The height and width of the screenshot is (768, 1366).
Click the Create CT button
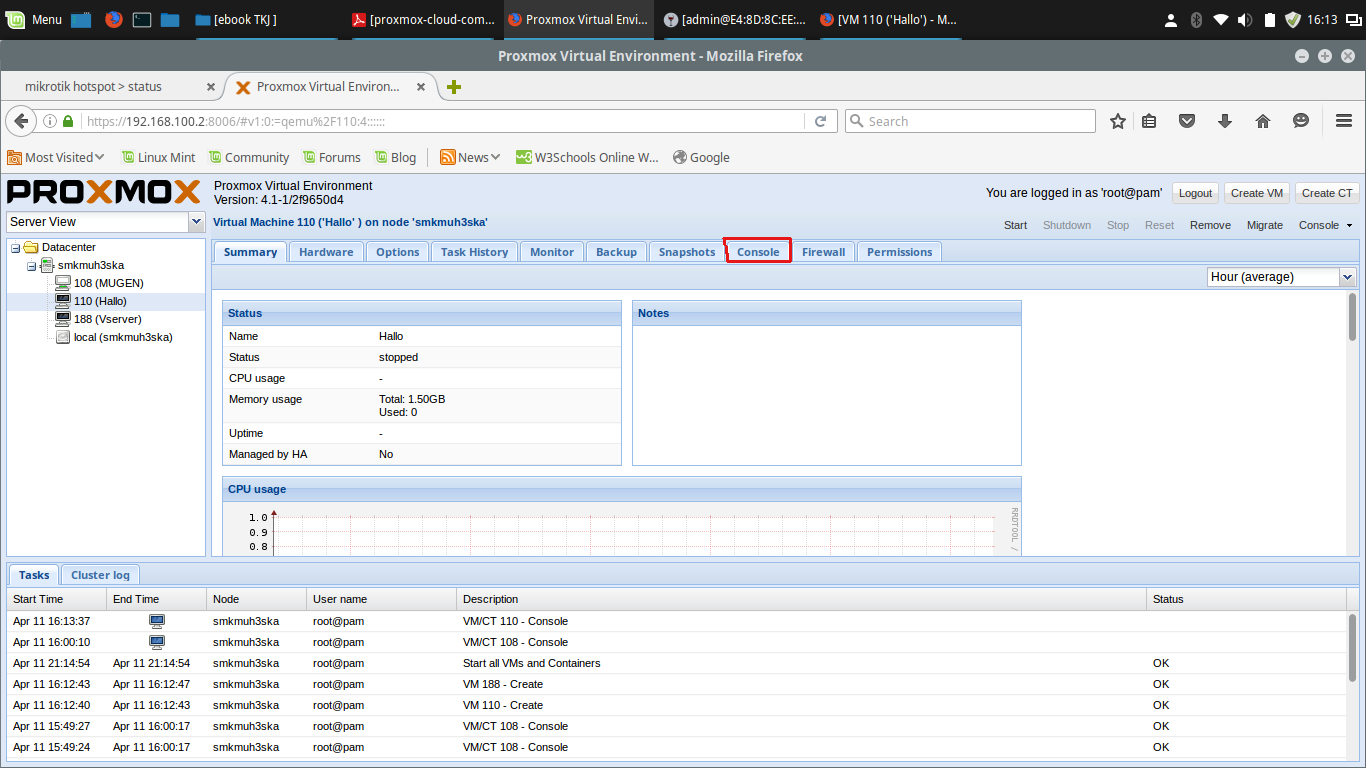[1327, 193]
